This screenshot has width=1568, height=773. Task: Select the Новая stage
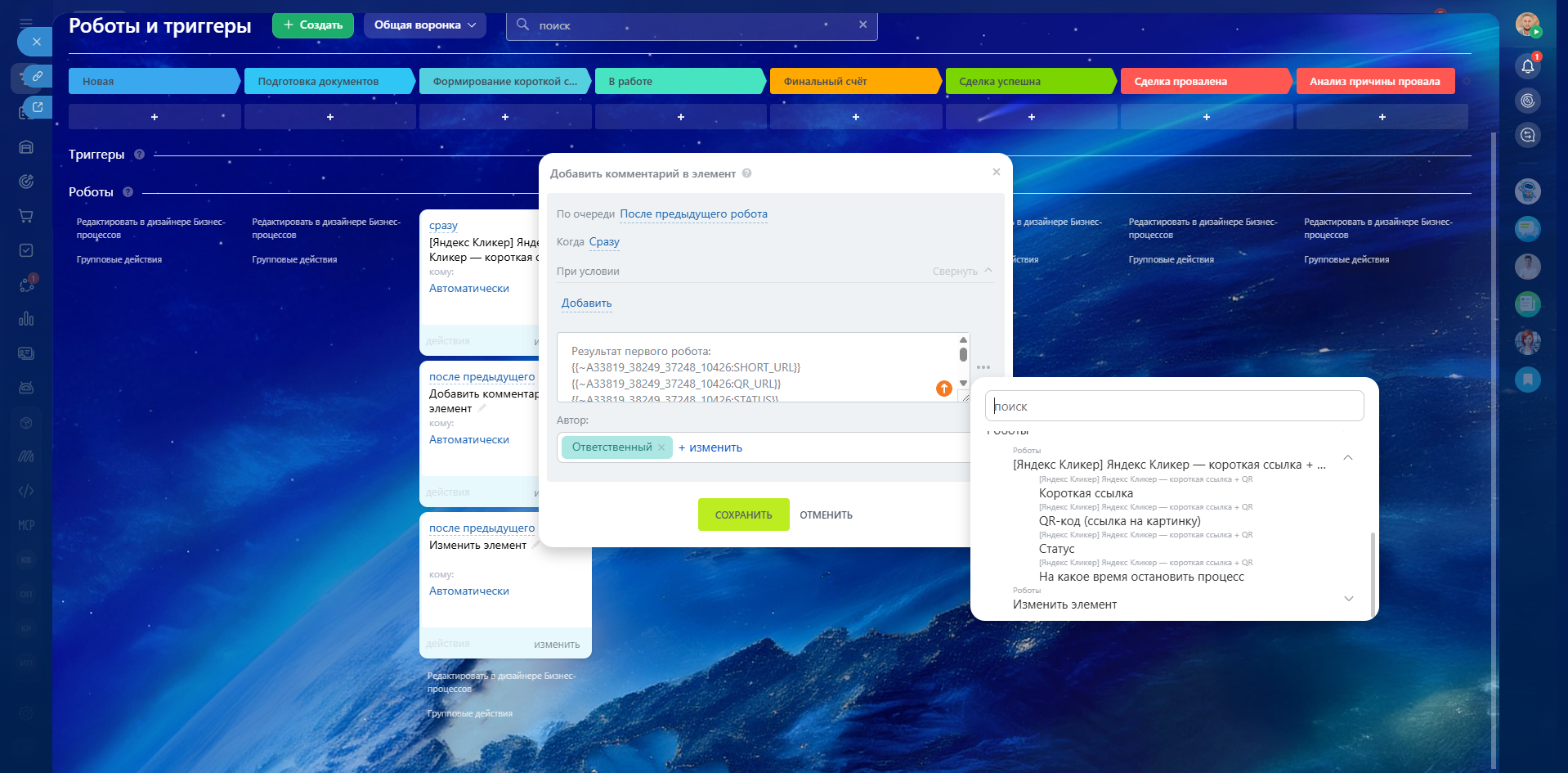[x=154, y=81]
